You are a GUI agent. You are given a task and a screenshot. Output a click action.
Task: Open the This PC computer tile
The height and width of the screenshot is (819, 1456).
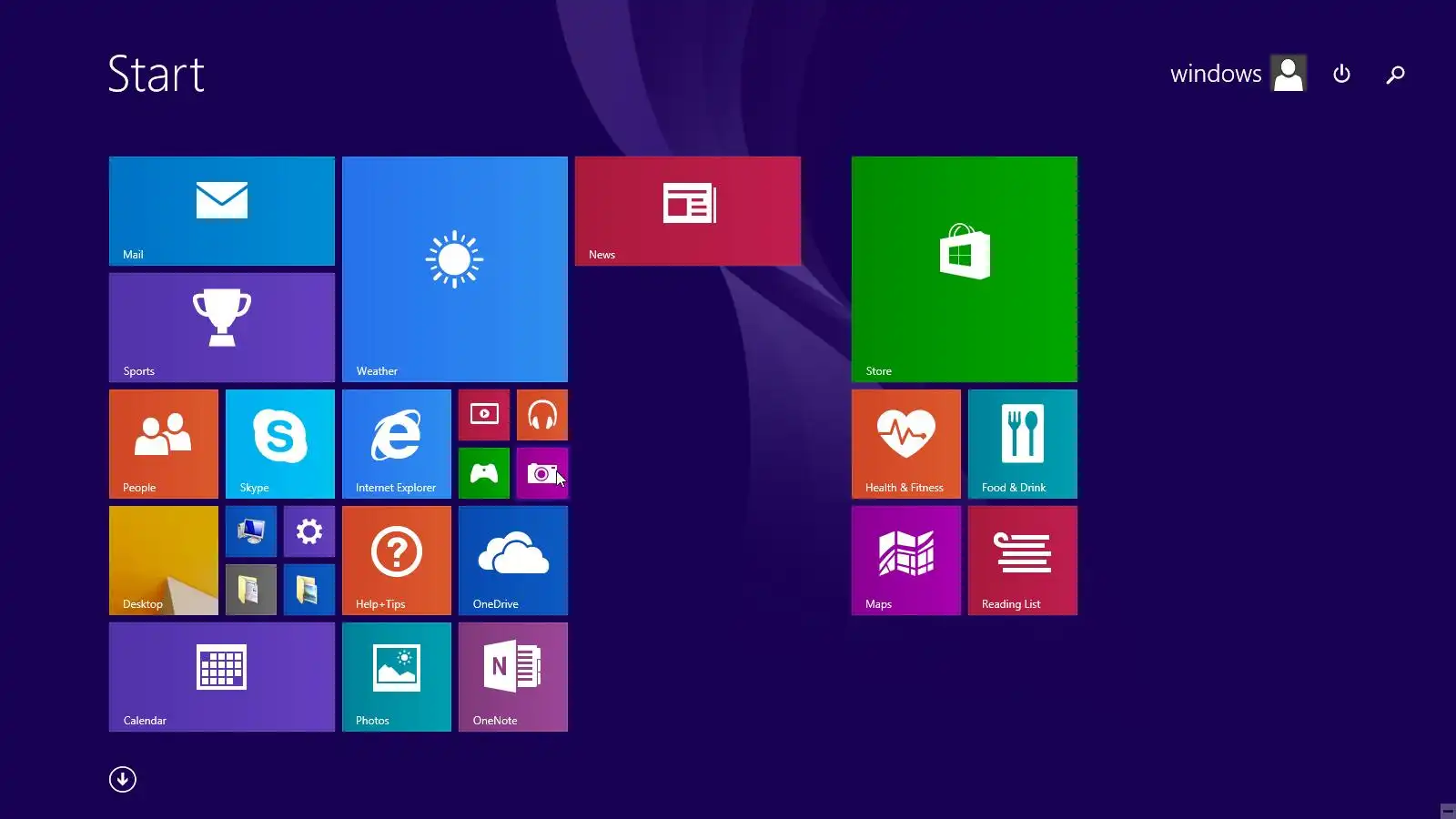point(251,531)
